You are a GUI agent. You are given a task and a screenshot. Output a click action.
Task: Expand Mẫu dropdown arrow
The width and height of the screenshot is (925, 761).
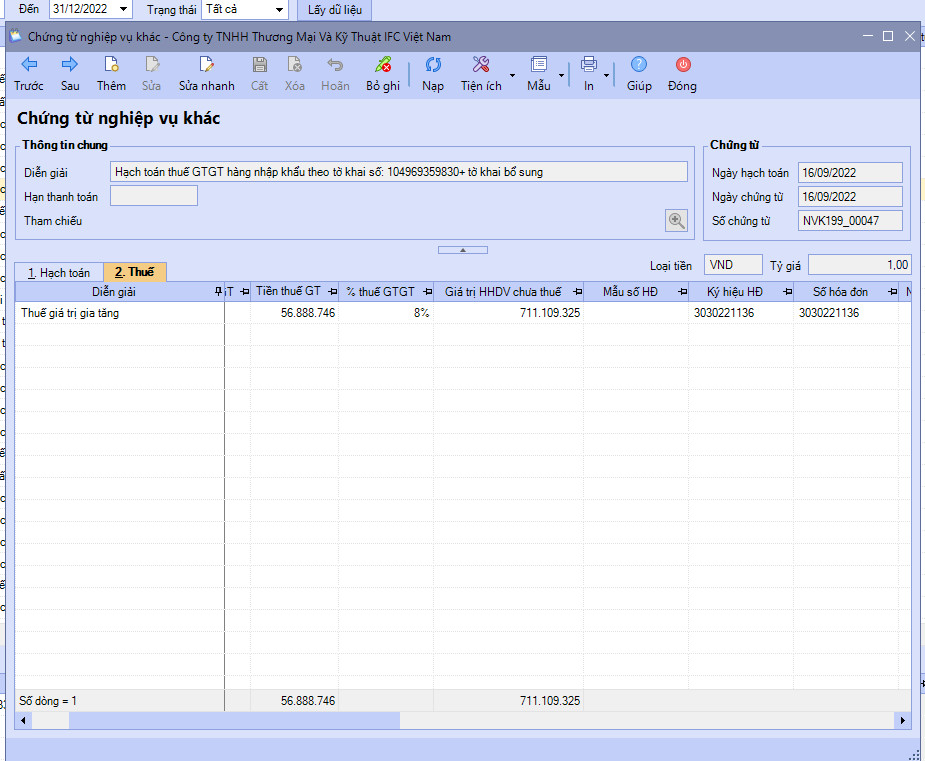(x=561, y=76)
